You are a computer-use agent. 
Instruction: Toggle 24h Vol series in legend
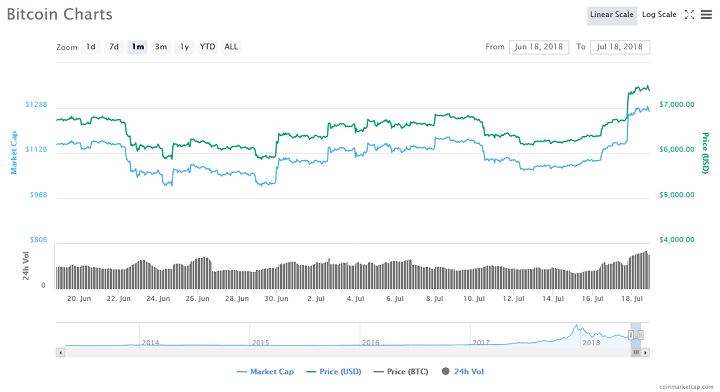pyautogui.click(x=463, y=372)
